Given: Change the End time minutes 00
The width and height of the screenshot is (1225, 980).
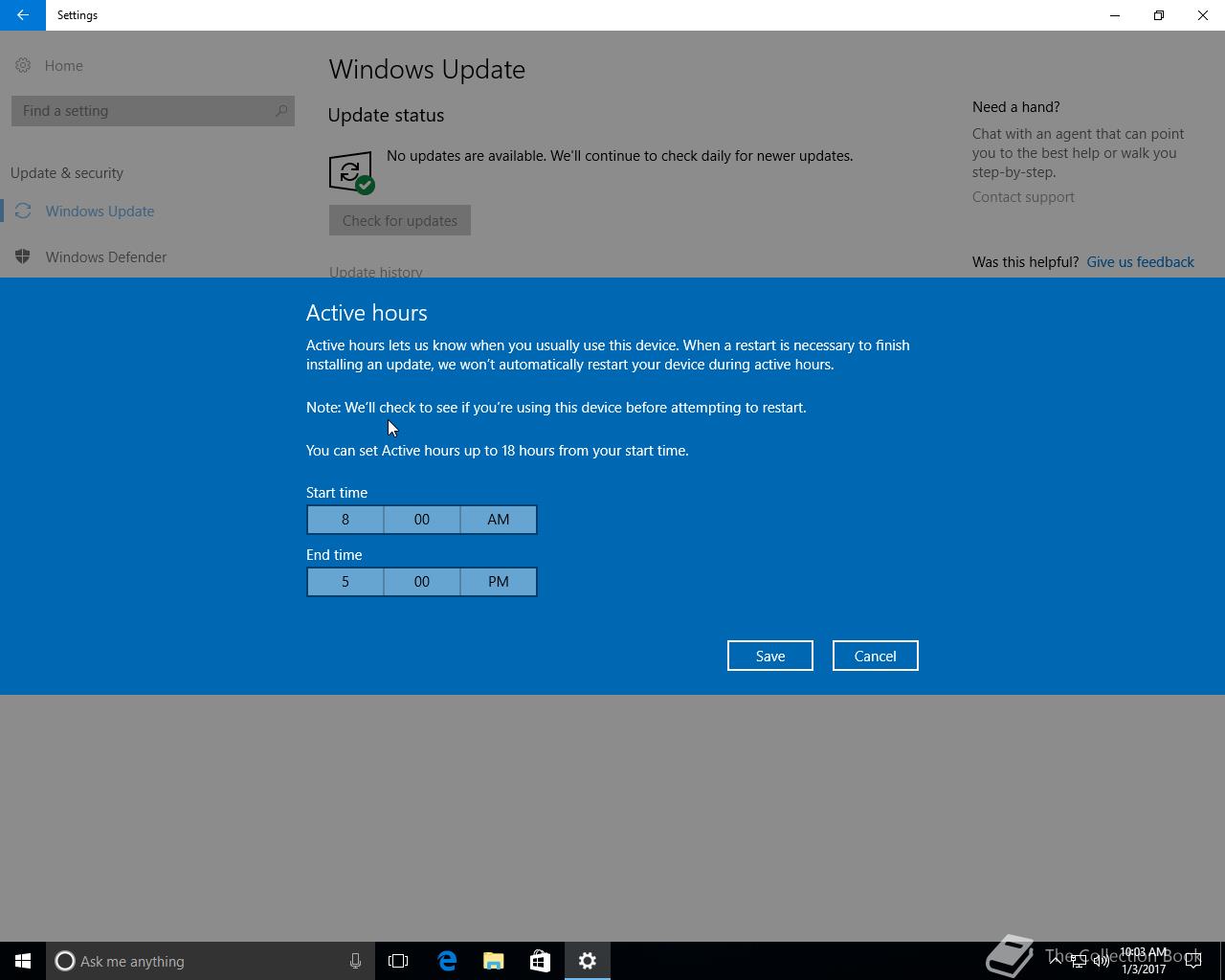Looking at the screenshot, I should (x=422, y=582).
